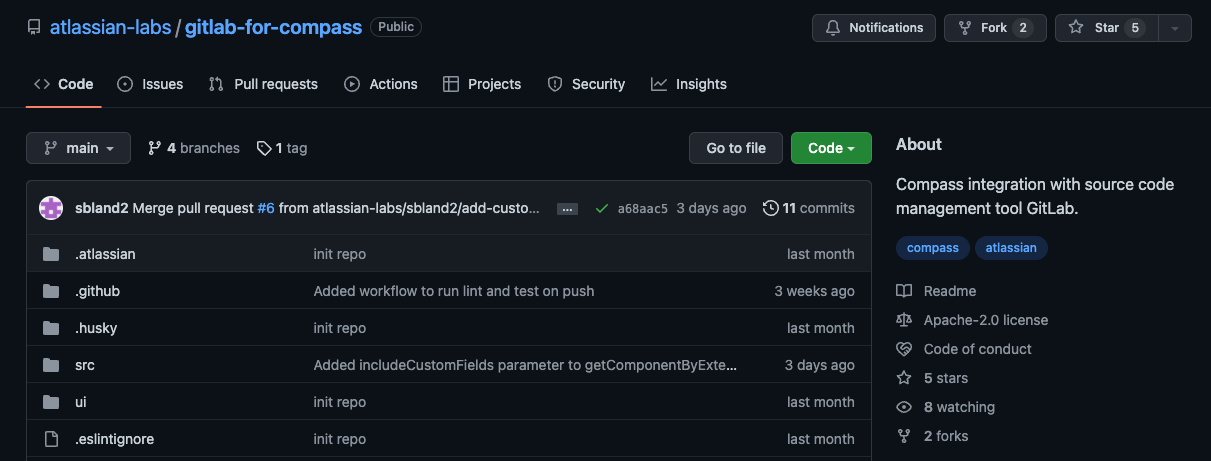Open the 'init repo' commit on ui row
The image size is (1211, 461).
click(340, 402)
